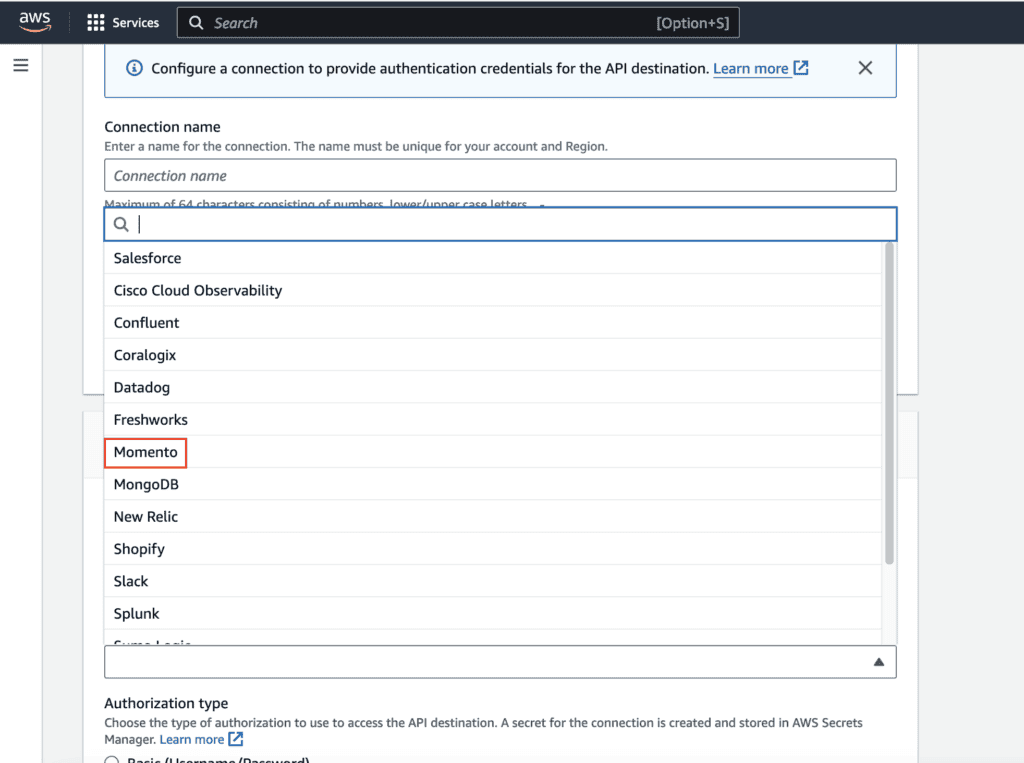Click the magnifier icon in AWS search bar
The width and height of the screenshot is (1024, 763).
point(196,23)
